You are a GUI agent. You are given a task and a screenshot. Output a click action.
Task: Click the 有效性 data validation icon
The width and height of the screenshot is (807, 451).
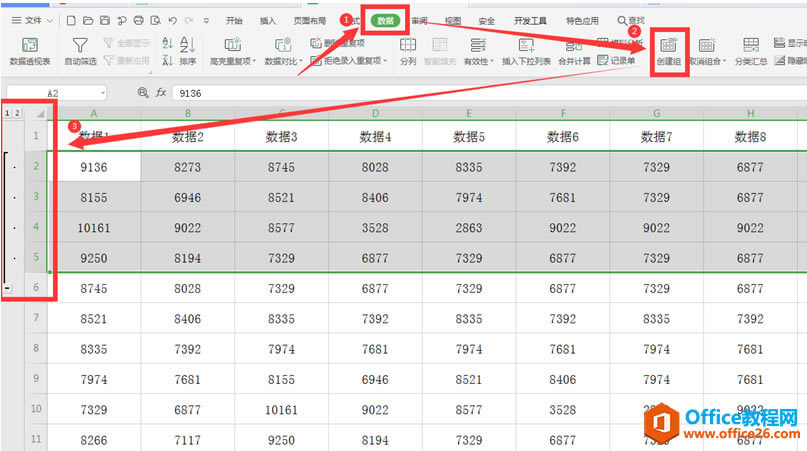[478, 45]
